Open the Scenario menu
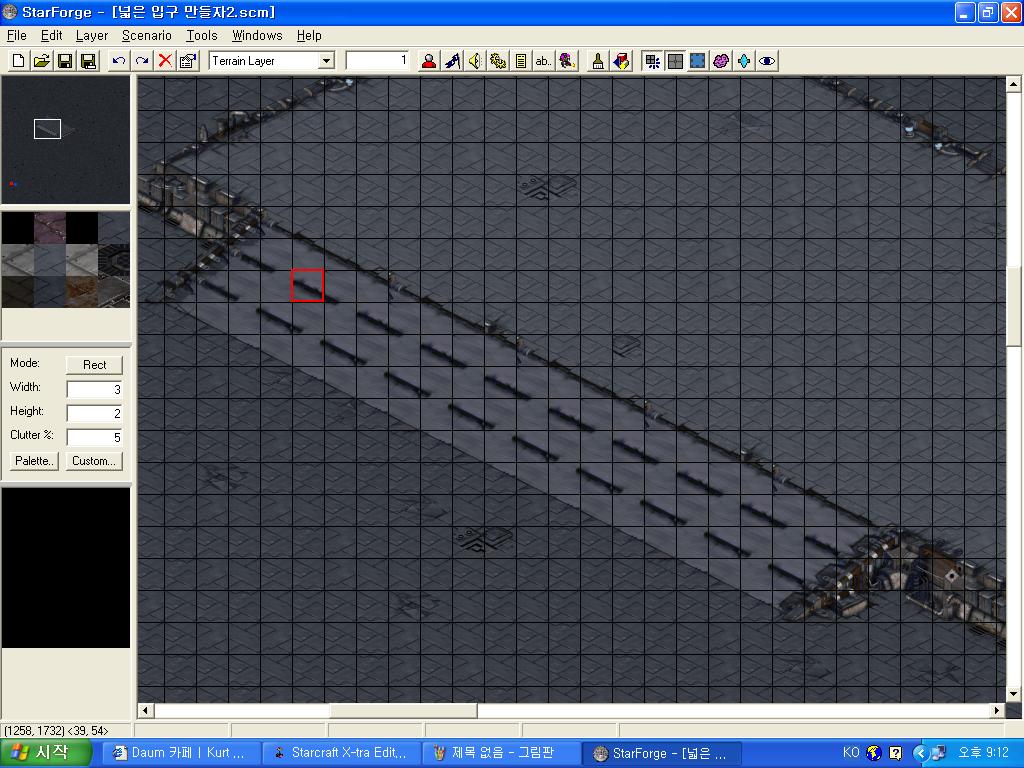The height and width of the screenshot is (768, 1024). [147, 35]
